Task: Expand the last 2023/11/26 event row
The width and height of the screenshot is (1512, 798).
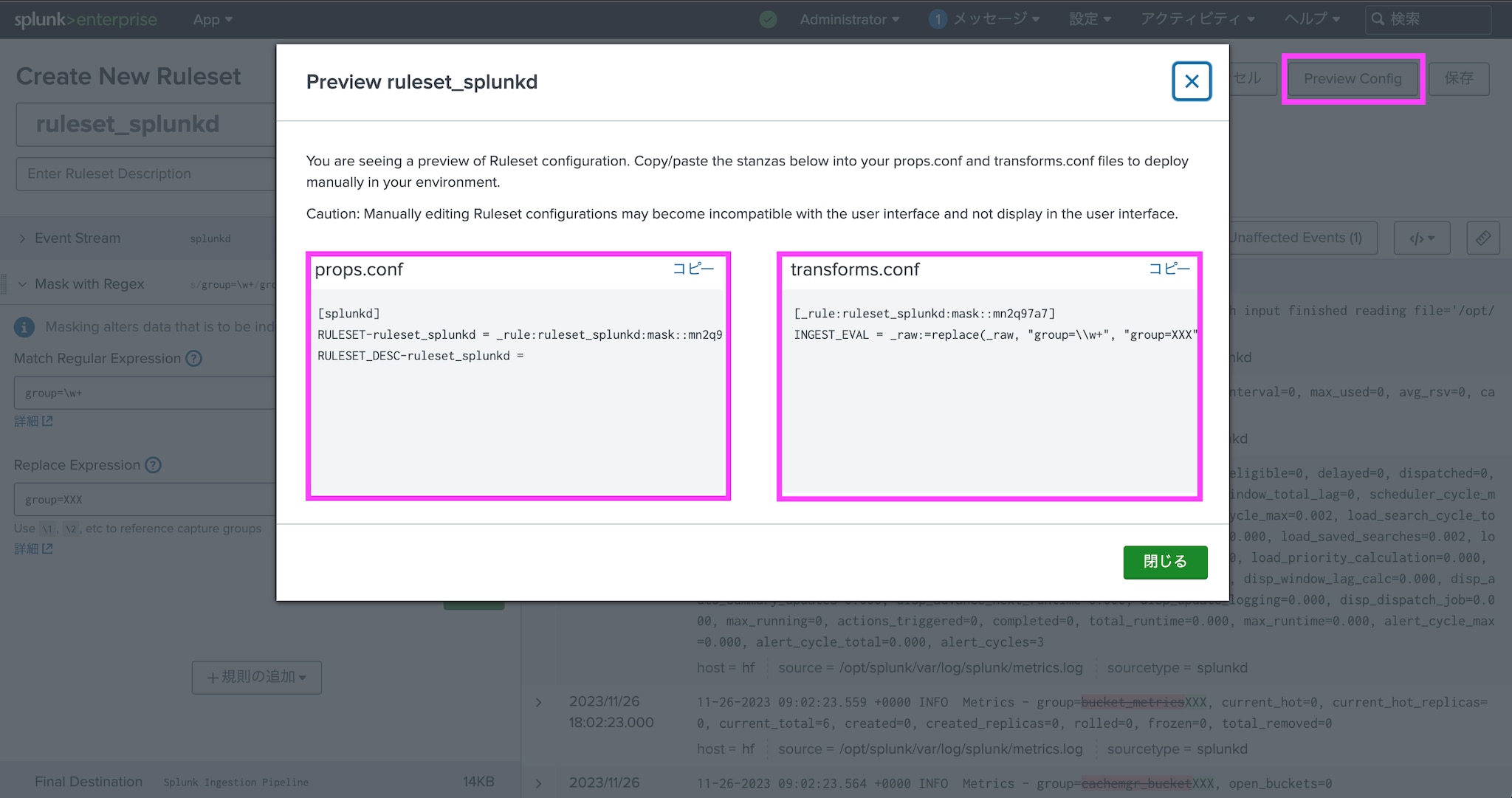Action: click(x=539, y=783)
